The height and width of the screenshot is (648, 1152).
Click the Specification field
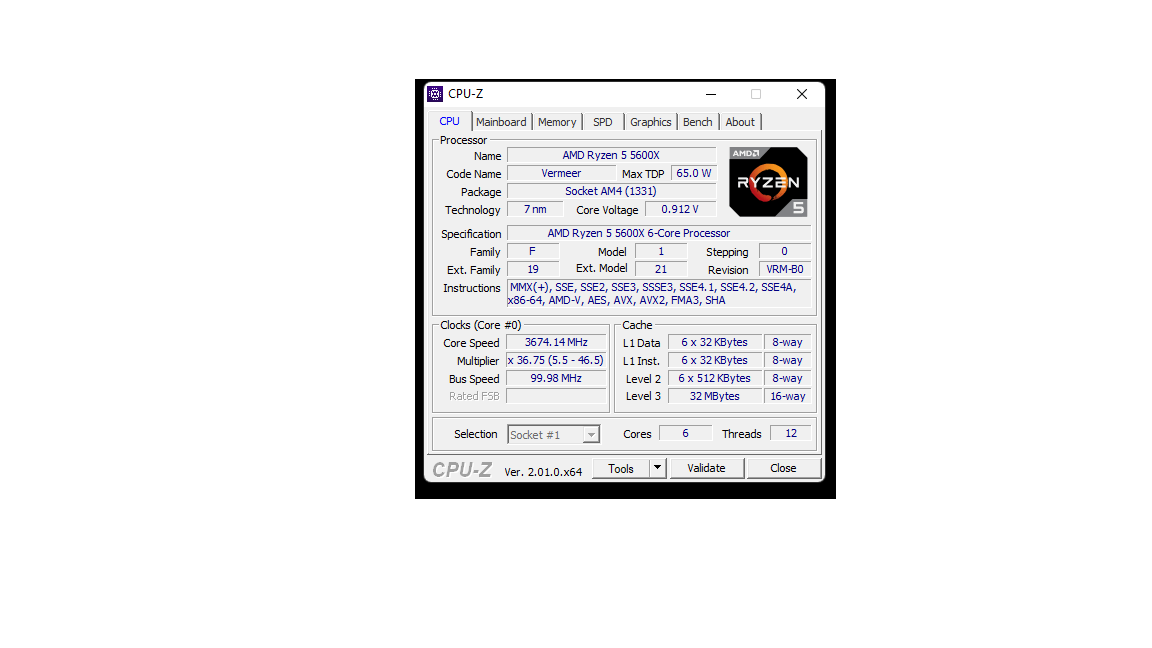(659, 234)
